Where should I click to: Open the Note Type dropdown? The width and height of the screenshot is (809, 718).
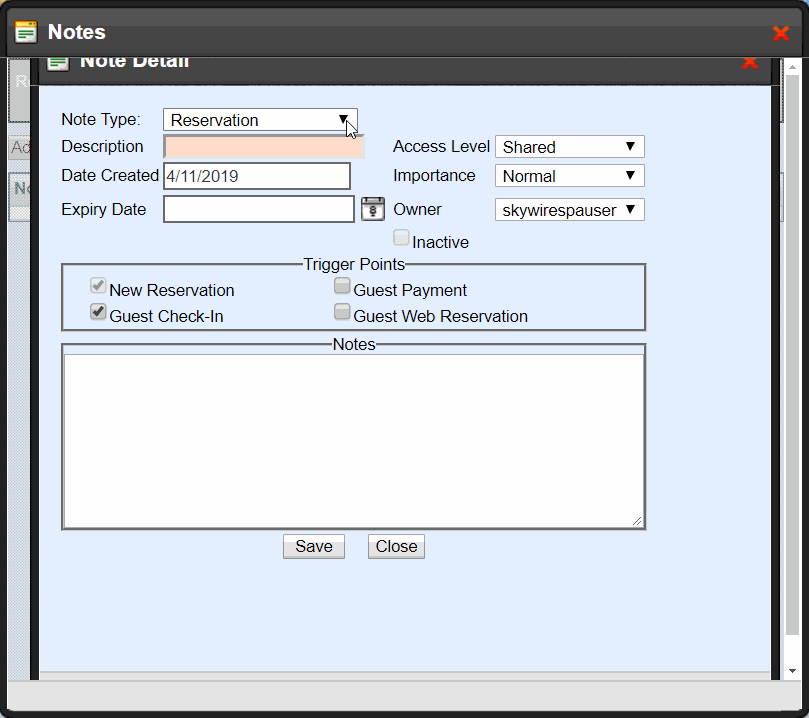pyautogui.click(x=260, y=120)
